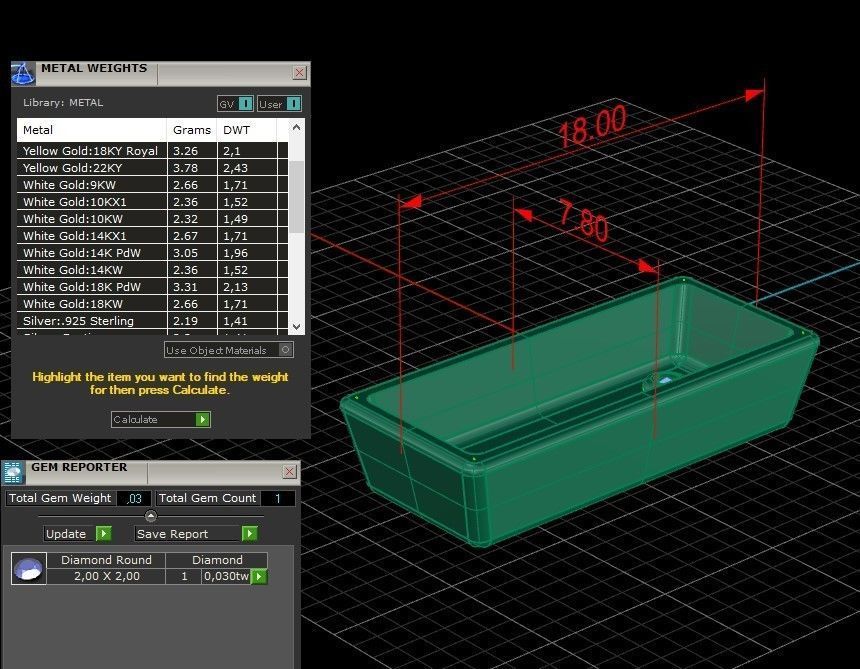Select White Gold:18K PdW row

152,287
